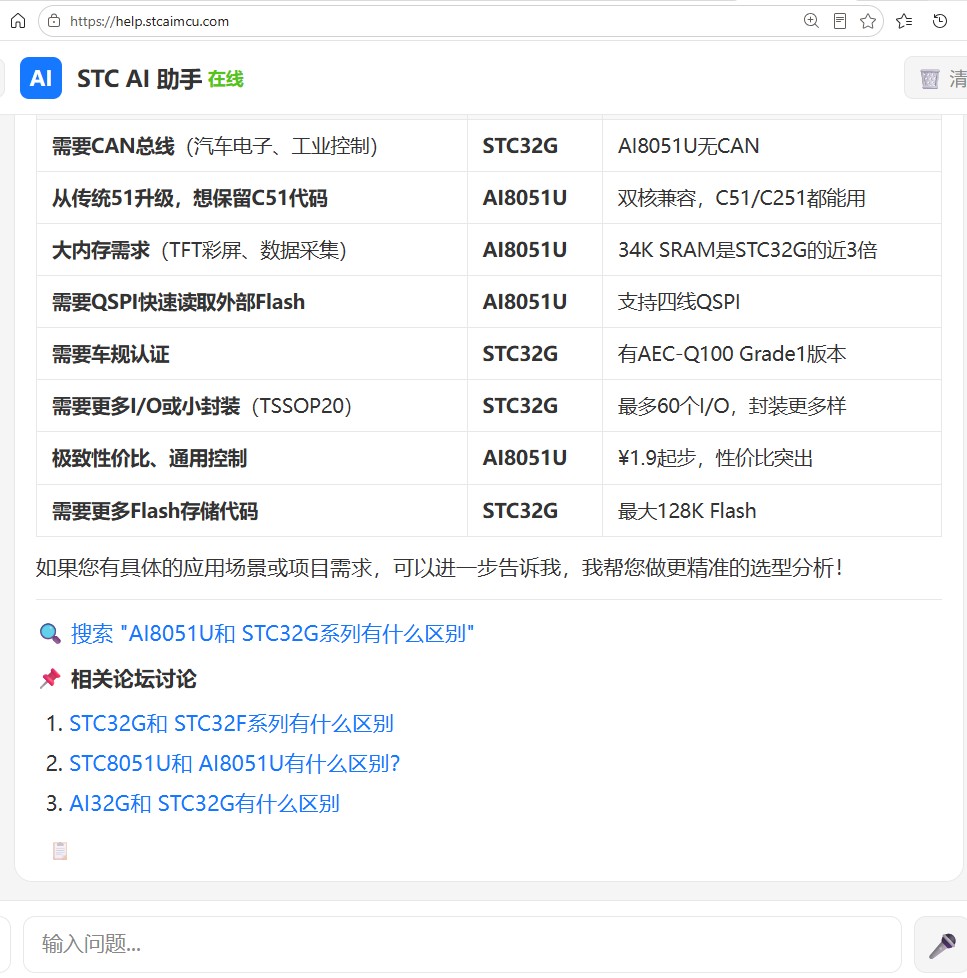Image resolution: width=967 pixels, height=978 pixels.
Task: Click ¥1.9起步,性价比突出 cell
Action: pyautogui.click(x=772, y=458)
